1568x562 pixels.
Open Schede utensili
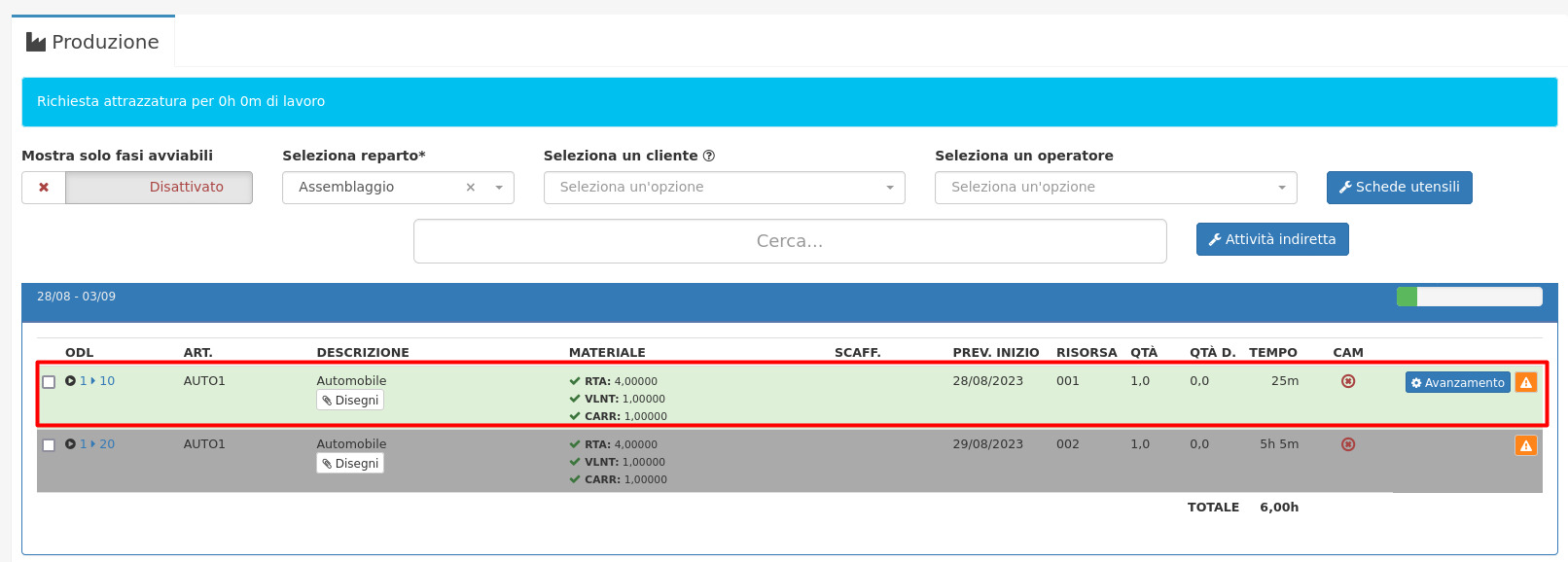(1399, 188)
